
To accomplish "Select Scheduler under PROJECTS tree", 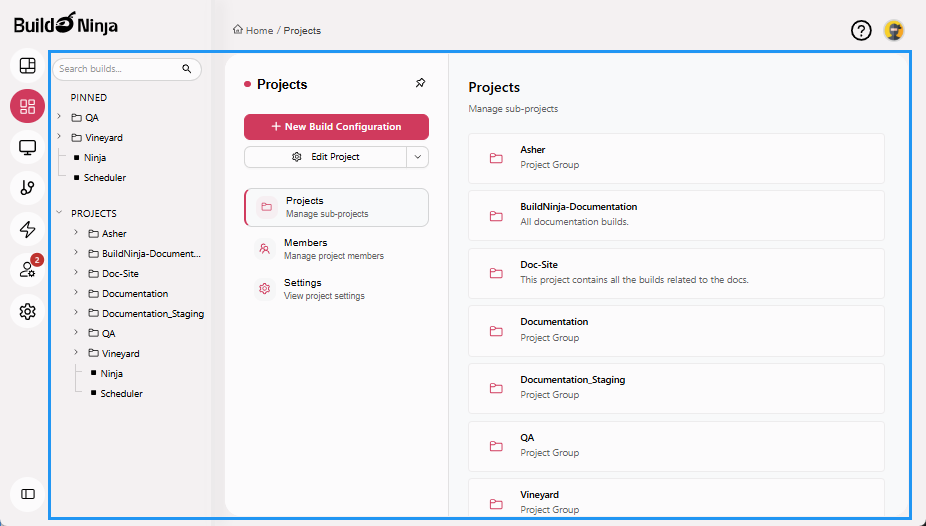I will [121, 394].
